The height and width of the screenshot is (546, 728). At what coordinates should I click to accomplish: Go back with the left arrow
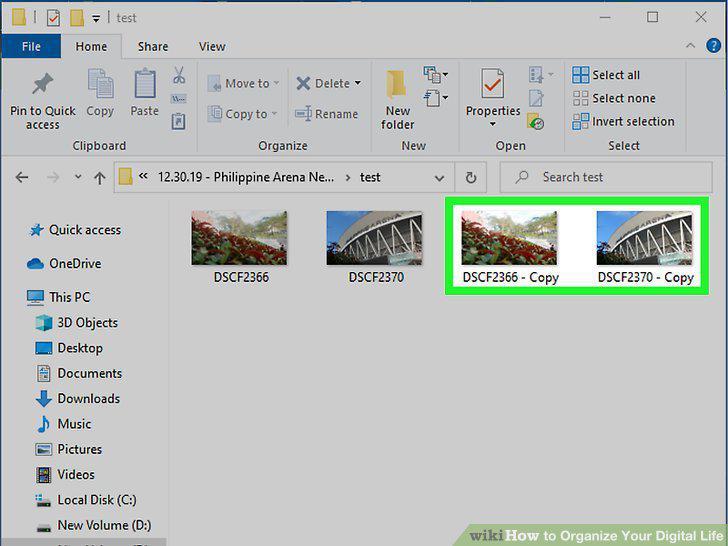point(22,177)
